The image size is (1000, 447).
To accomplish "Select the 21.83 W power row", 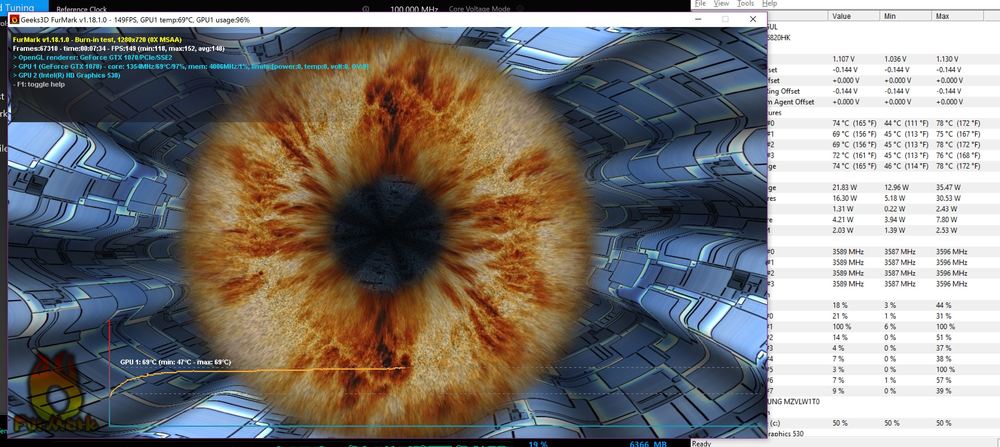I will pos(848,187).
